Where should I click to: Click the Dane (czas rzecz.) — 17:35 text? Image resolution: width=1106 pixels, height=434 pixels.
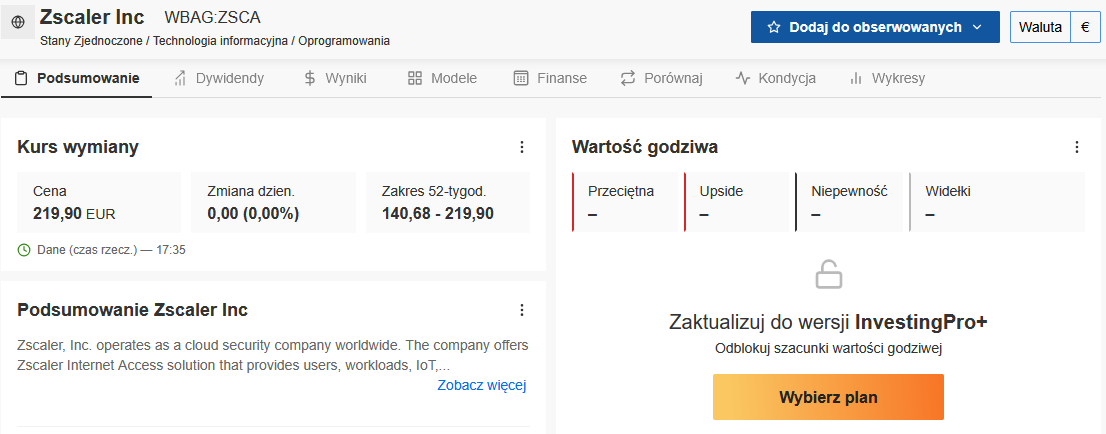111,250
